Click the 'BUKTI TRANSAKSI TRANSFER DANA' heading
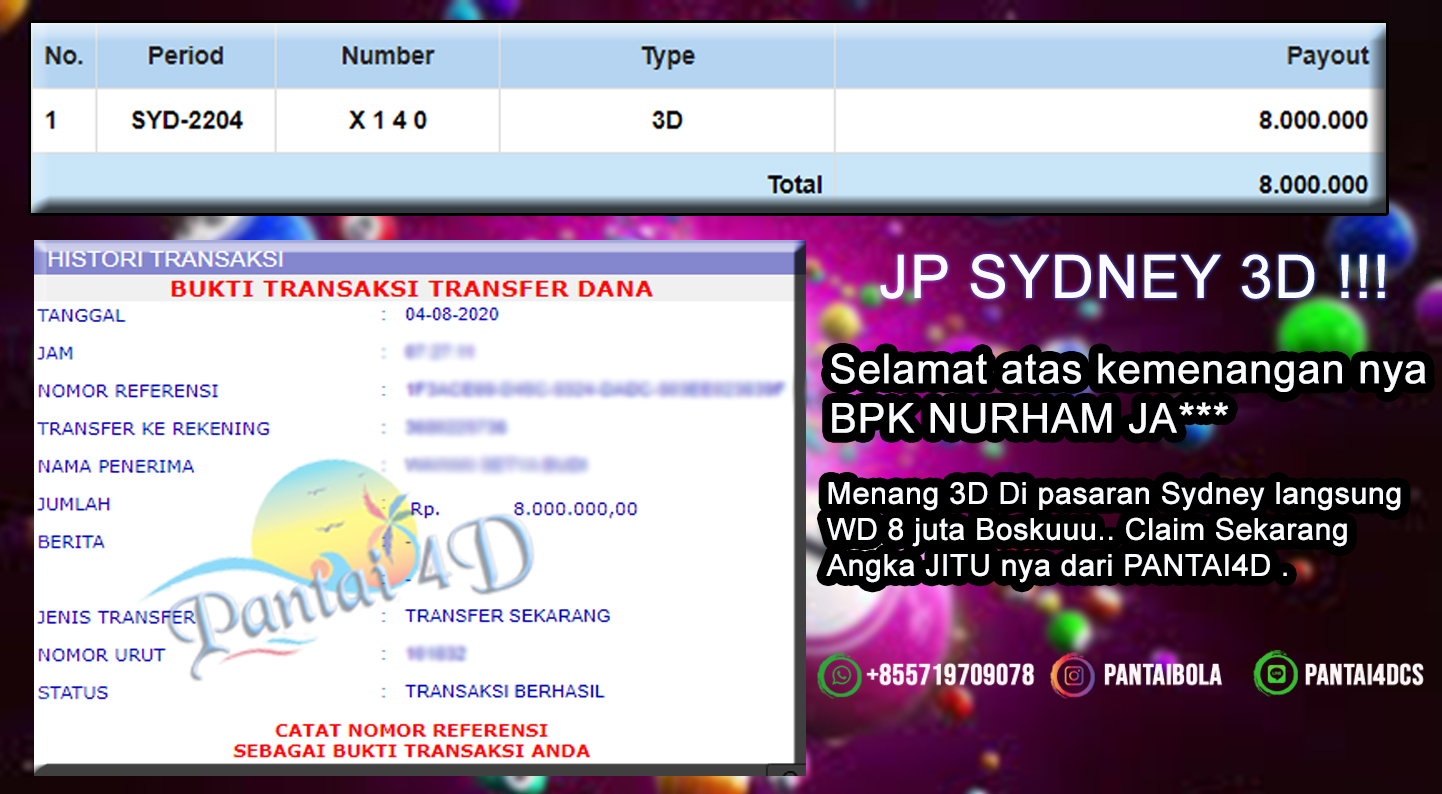Viewport: 1442px width, 794px height. tap(411, 289)
